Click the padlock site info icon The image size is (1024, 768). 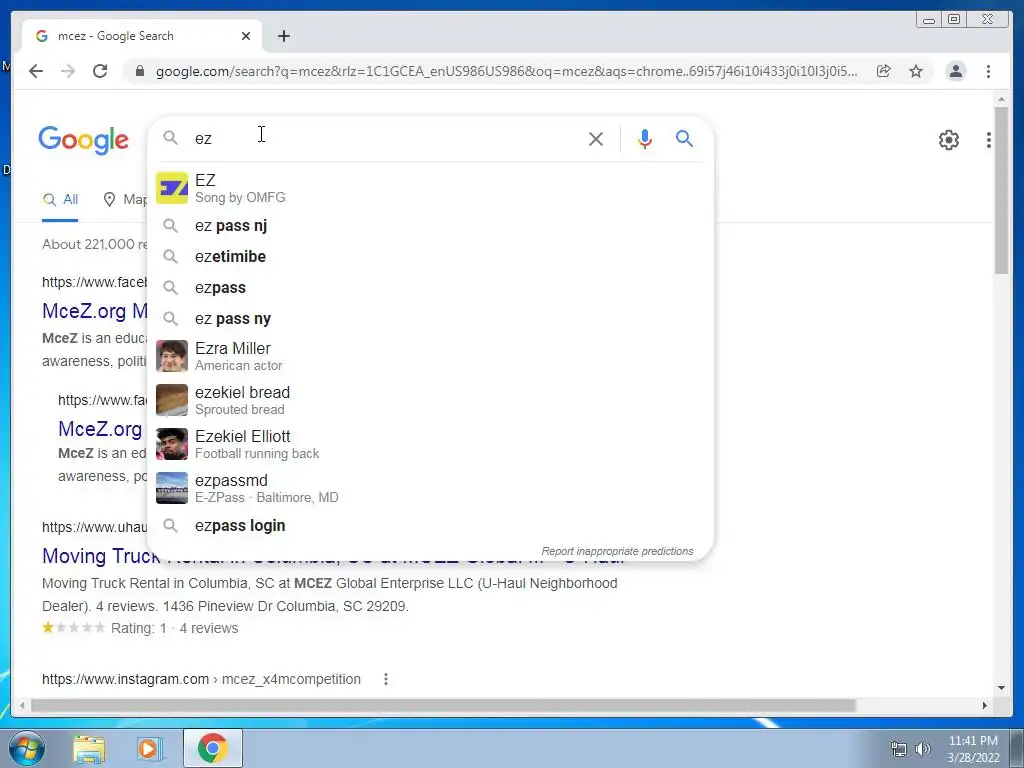click(x=140, y=71)
